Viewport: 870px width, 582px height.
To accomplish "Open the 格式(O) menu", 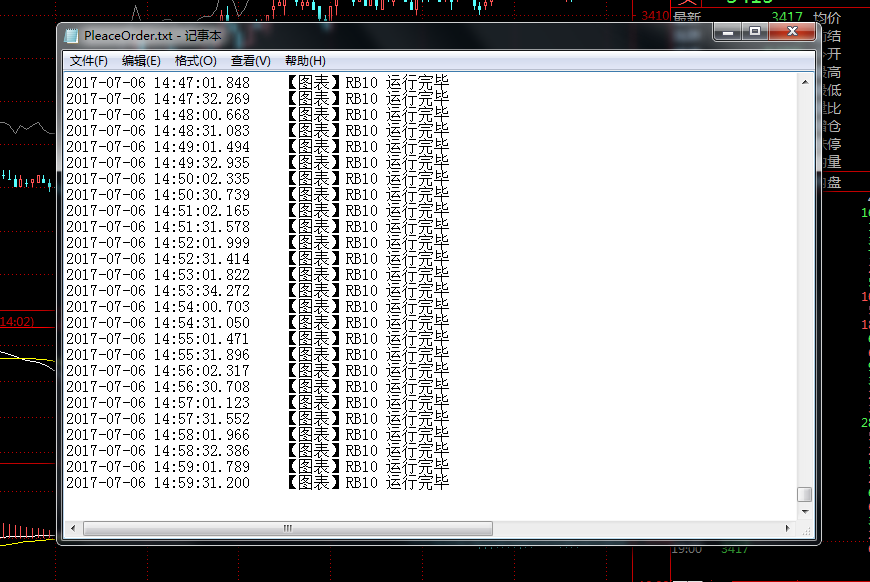I will pos(195,61).
